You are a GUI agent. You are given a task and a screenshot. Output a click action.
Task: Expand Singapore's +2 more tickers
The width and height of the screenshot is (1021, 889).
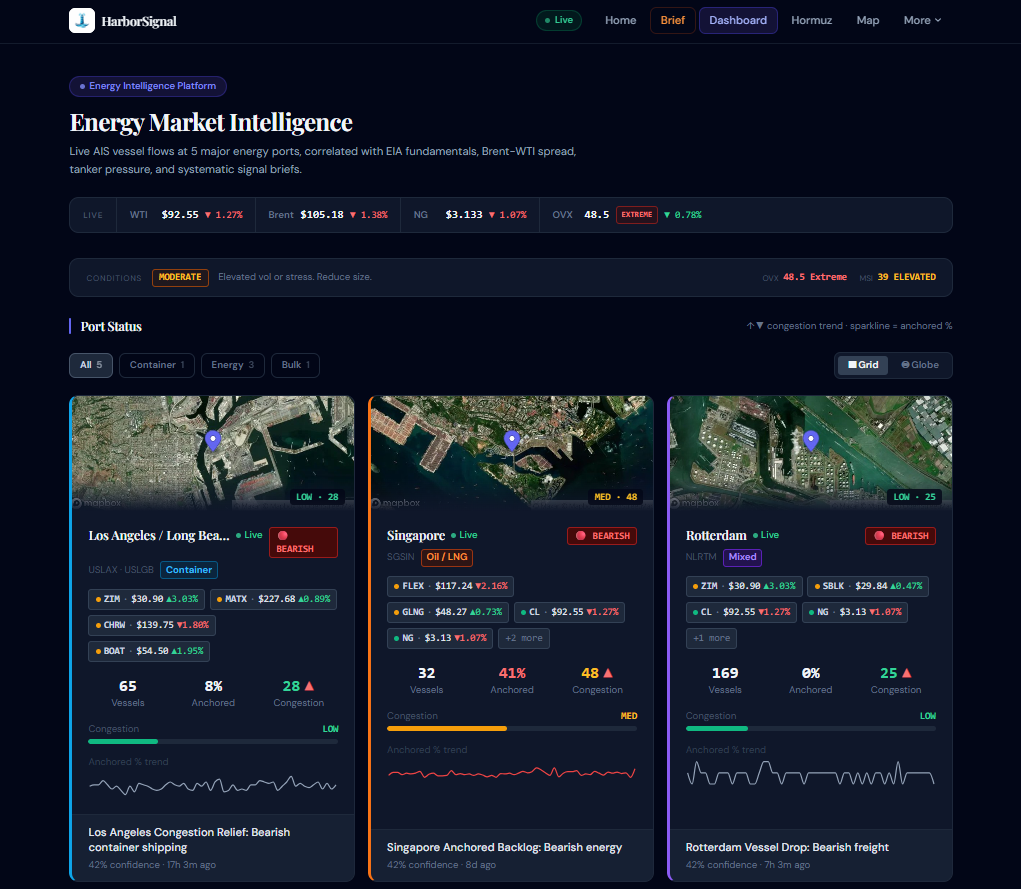[524, 638]
